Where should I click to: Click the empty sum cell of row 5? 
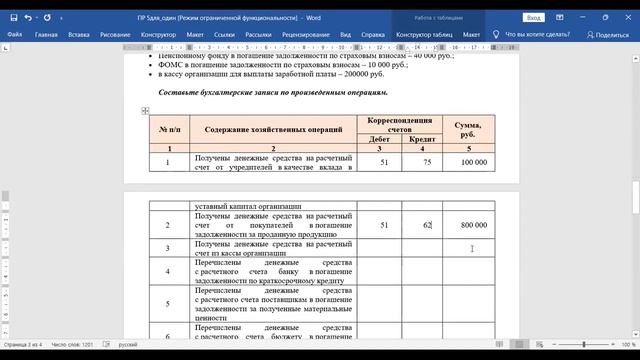click(469, 304)
